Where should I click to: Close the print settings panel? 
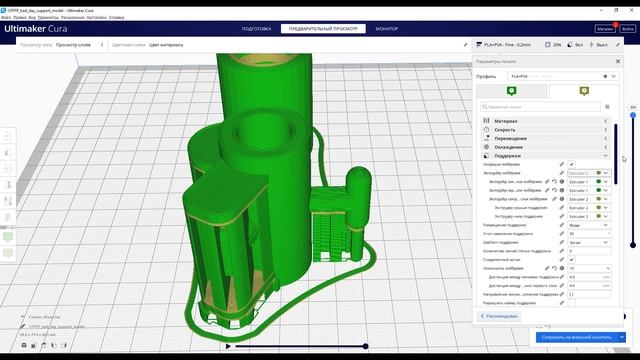pyautogui.click(x=618, y=61)
